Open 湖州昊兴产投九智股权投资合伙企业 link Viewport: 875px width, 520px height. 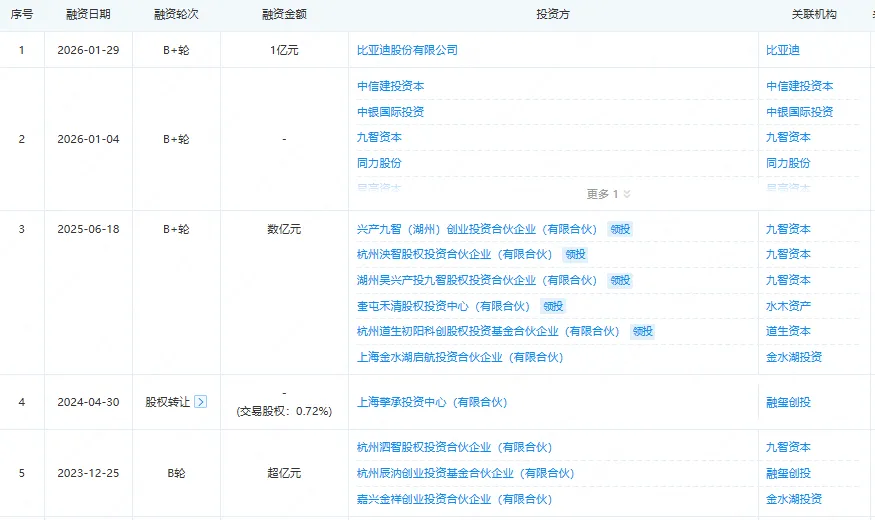tap(477, 280)
